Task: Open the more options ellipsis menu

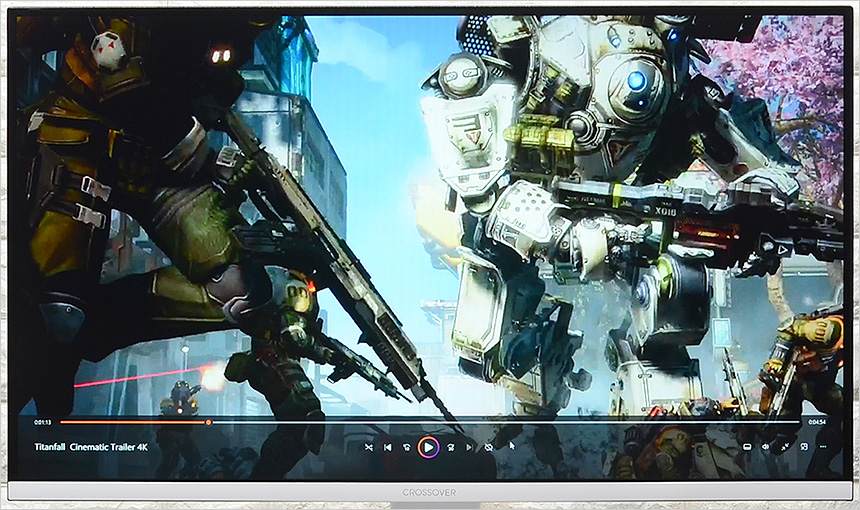Action: [823, 447]
